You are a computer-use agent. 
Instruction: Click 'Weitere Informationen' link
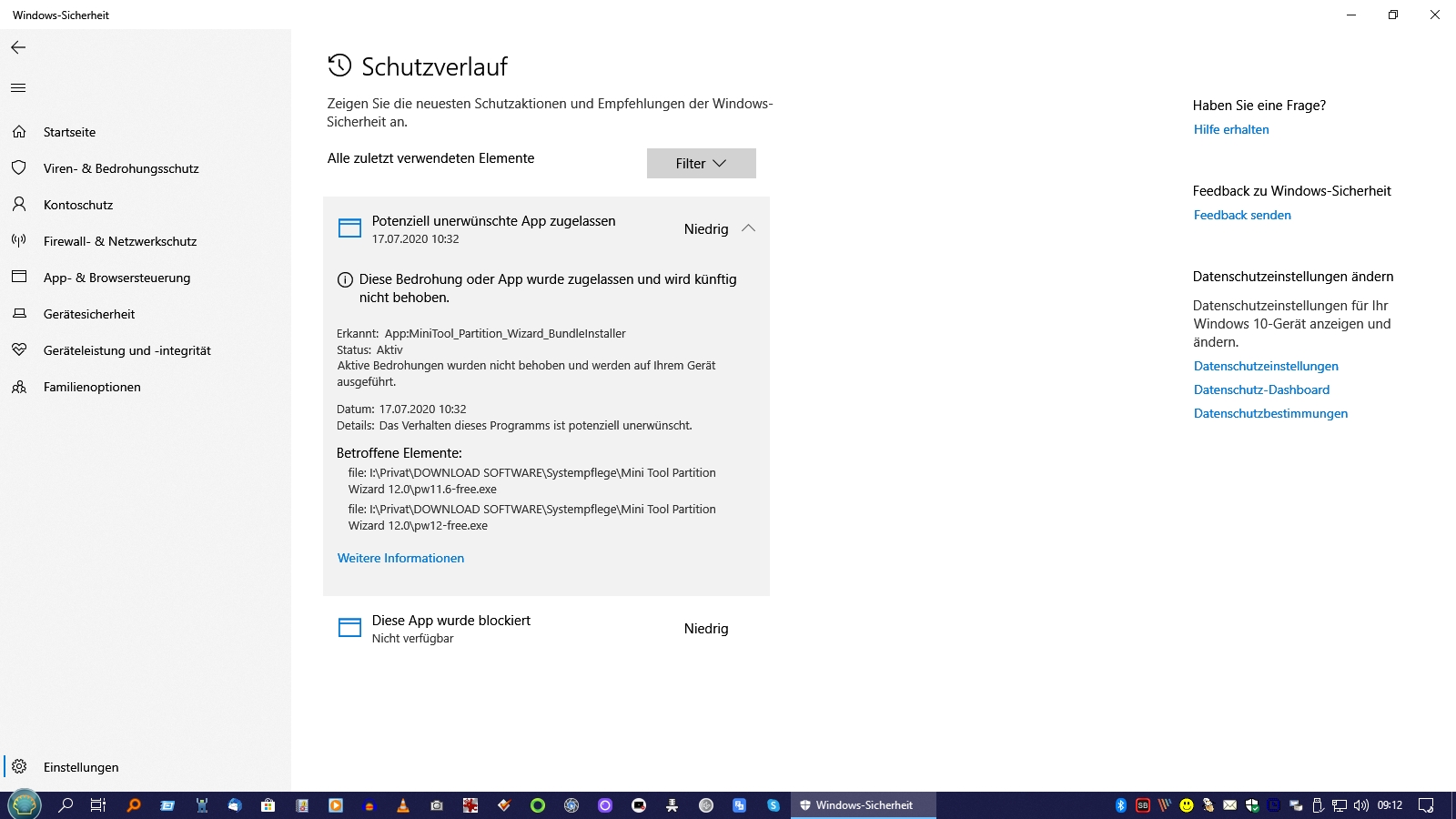click(x=400, y=558)
